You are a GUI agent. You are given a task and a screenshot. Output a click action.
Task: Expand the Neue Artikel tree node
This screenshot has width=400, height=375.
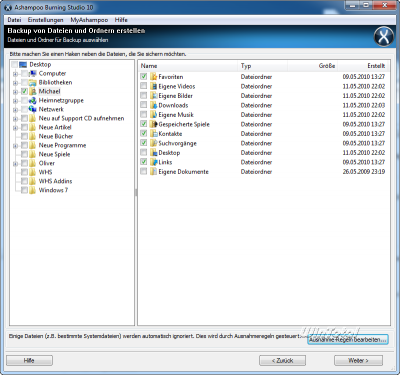(x=15, y=128)
